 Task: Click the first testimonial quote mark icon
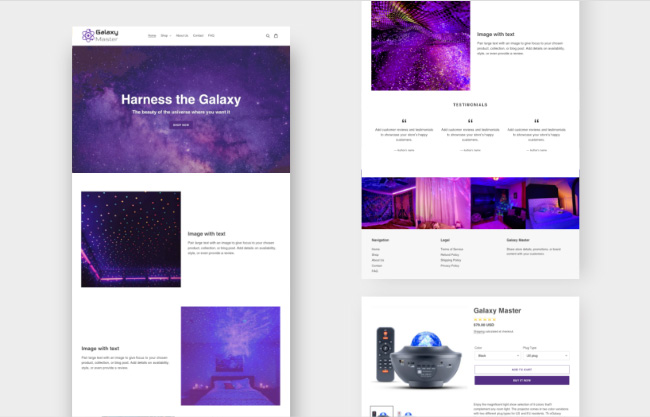(x=403, y=121)
